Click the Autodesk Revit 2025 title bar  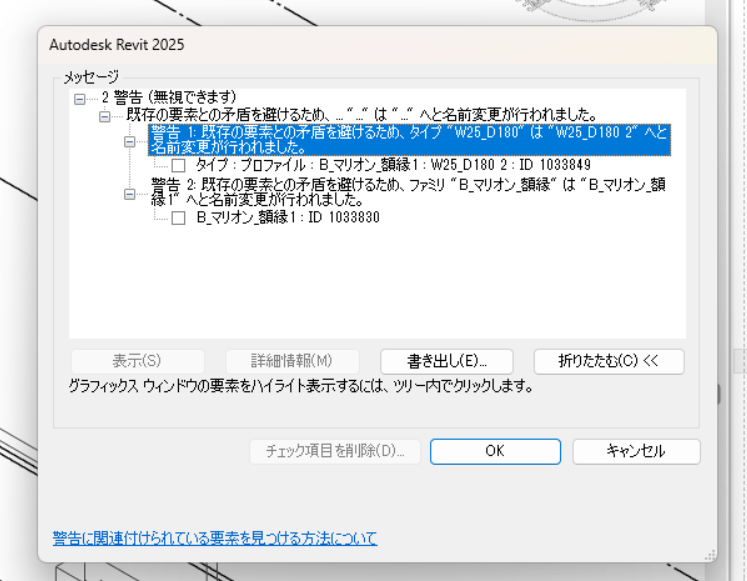coord(377,45)
